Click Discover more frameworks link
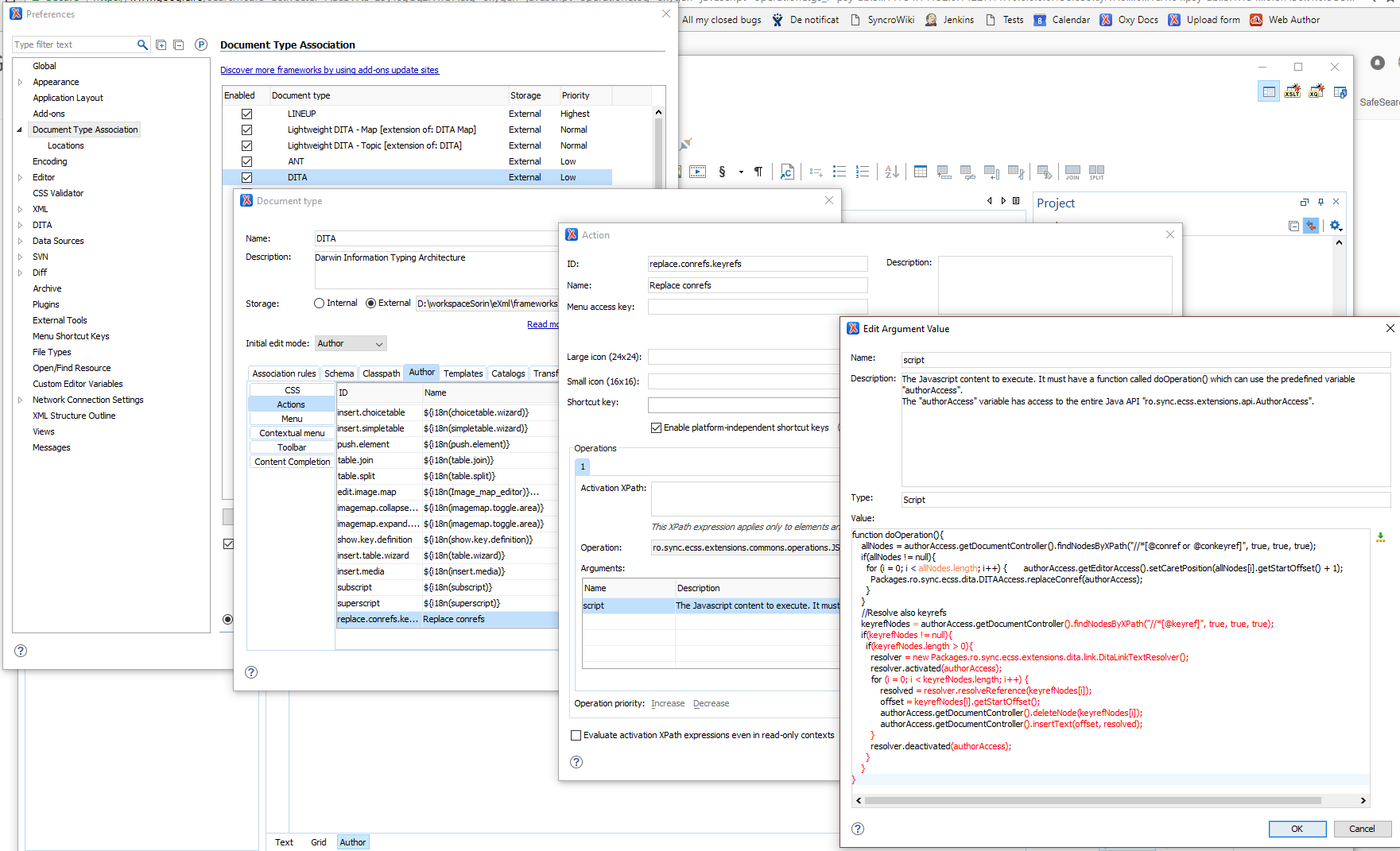Viewport: 1400px width, 851px height. [329, 70]
